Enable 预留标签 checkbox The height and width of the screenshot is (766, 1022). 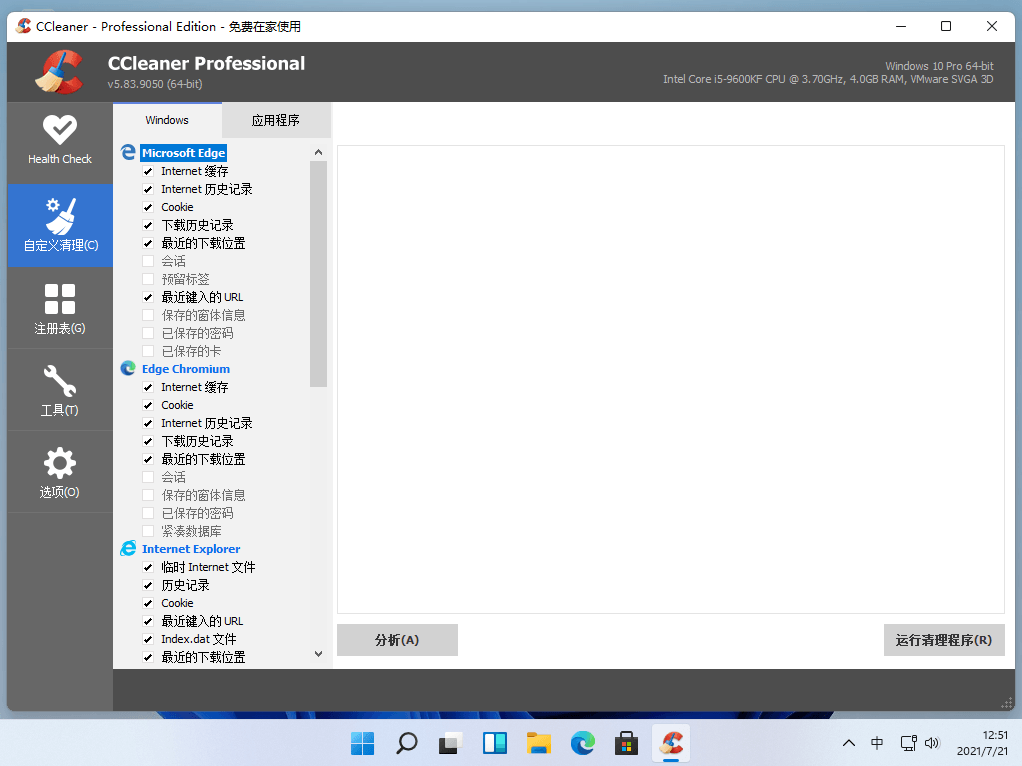[x=148, y=279]
